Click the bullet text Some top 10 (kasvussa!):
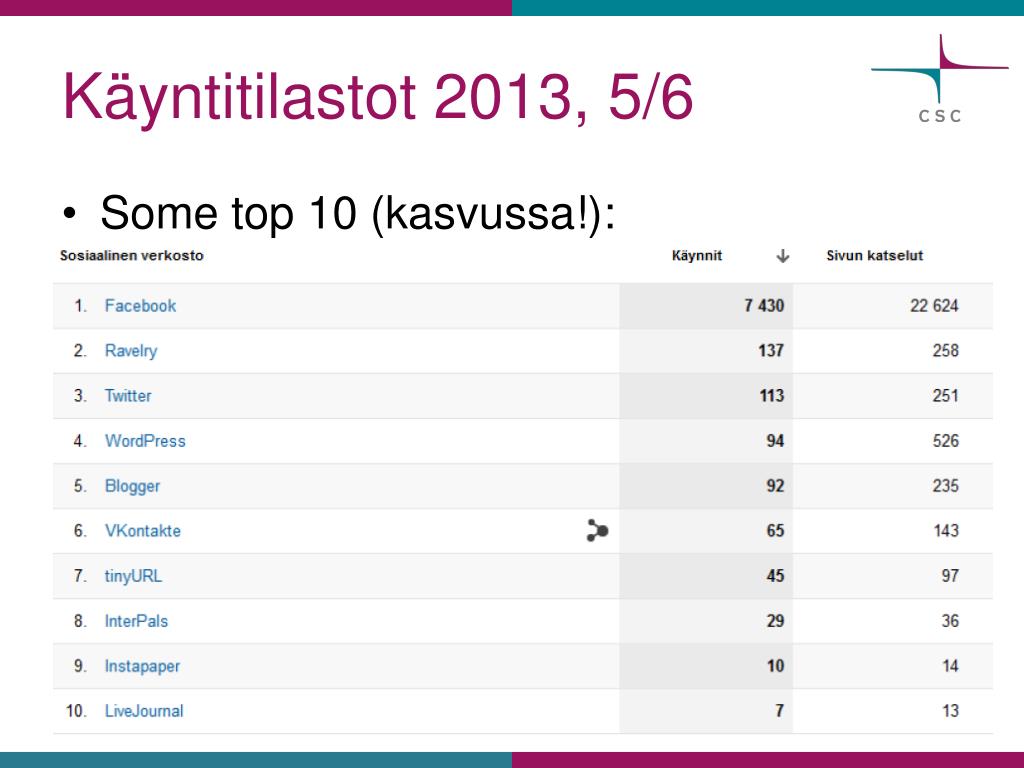 357,213
